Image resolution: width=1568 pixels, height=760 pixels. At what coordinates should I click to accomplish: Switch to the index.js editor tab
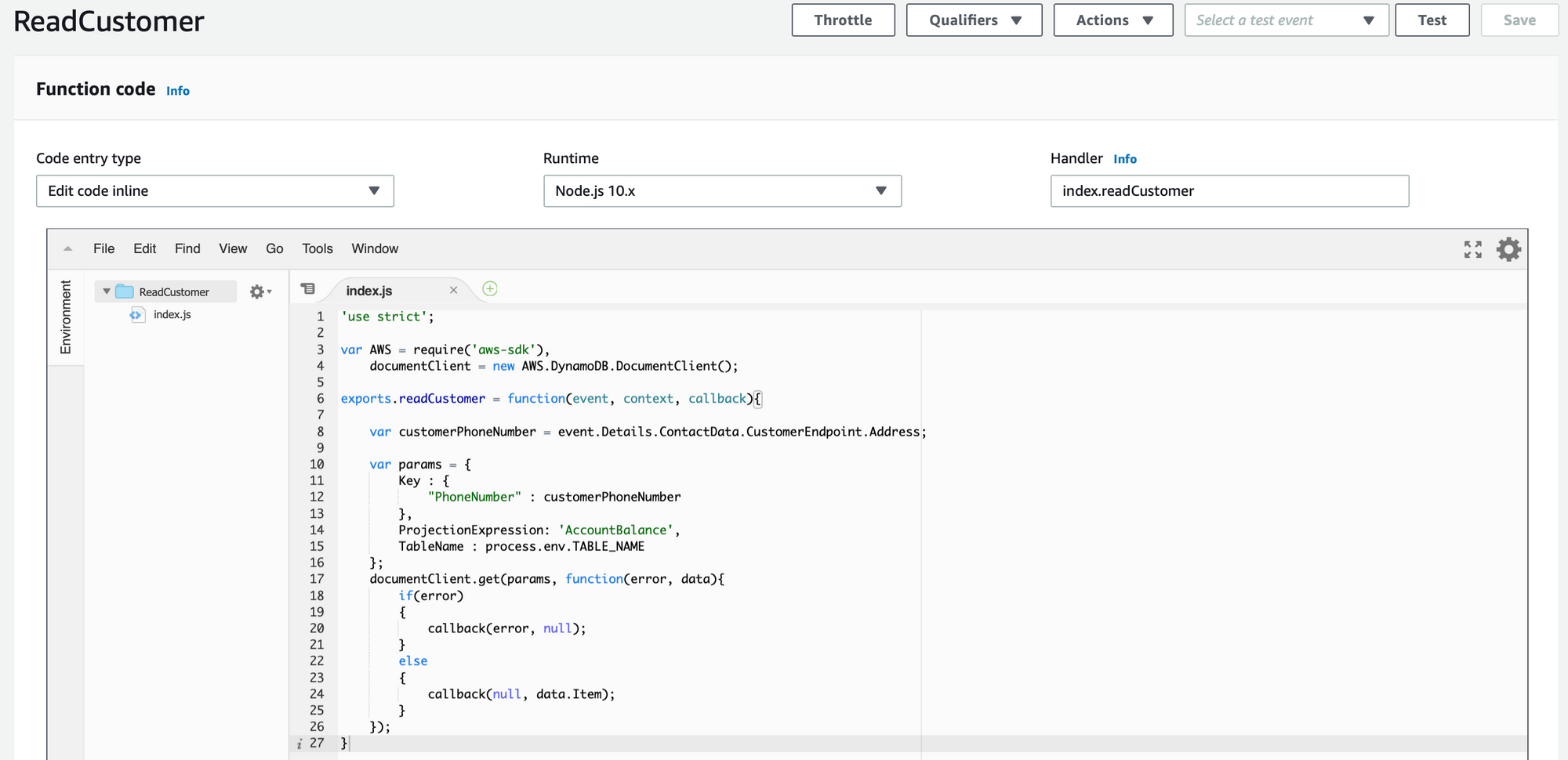click(x=369, y=291)
